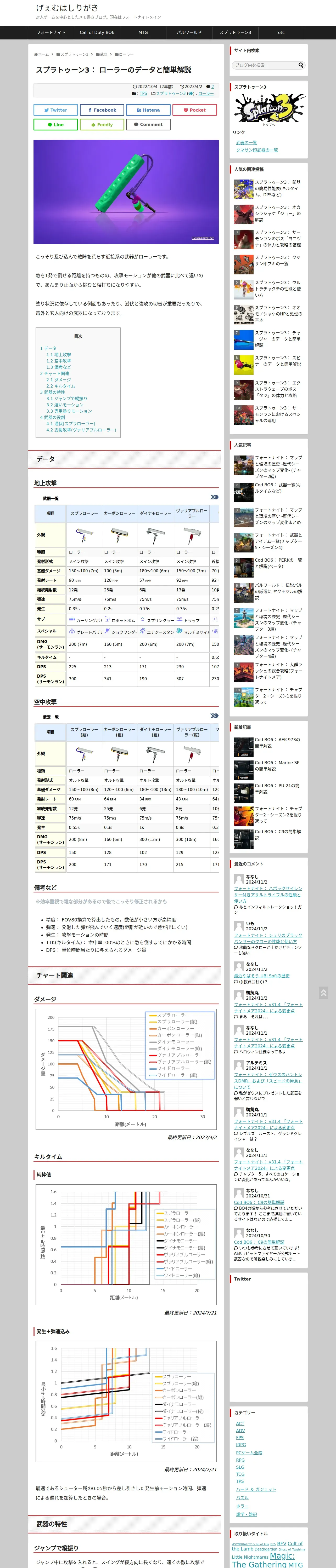Open the ACT category link

click(x=240, y=1424)
